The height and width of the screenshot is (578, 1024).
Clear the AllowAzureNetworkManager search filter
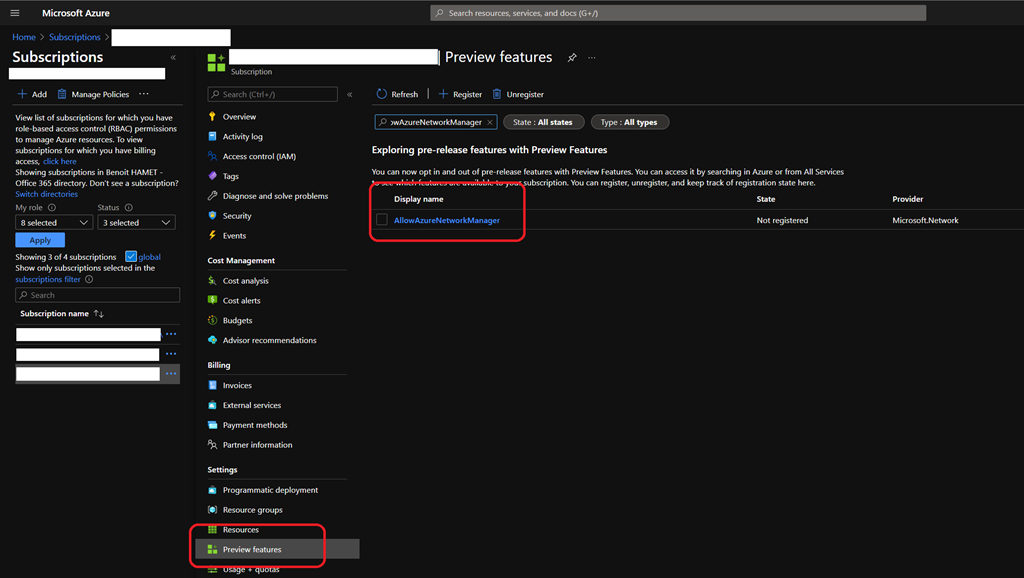coord(490,122)
